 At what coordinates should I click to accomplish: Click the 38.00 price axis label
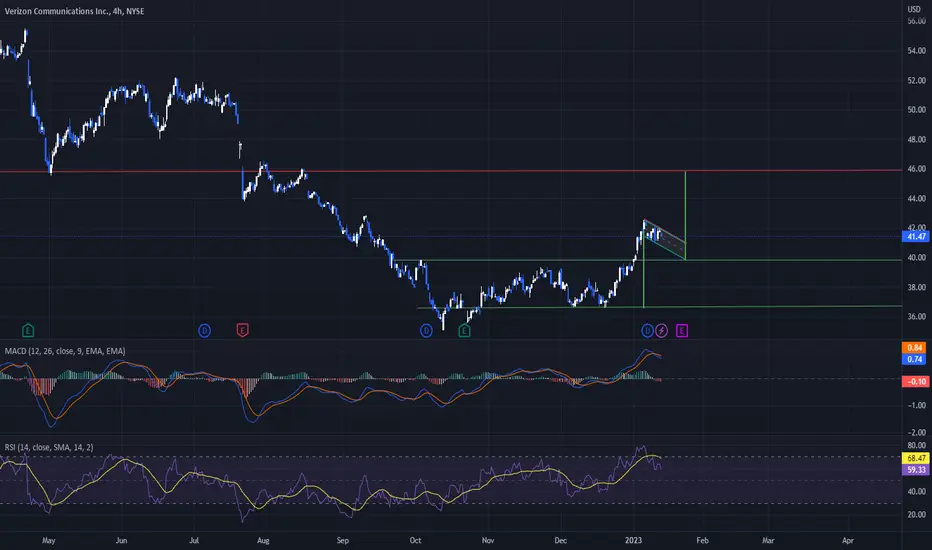pos(916,287)
